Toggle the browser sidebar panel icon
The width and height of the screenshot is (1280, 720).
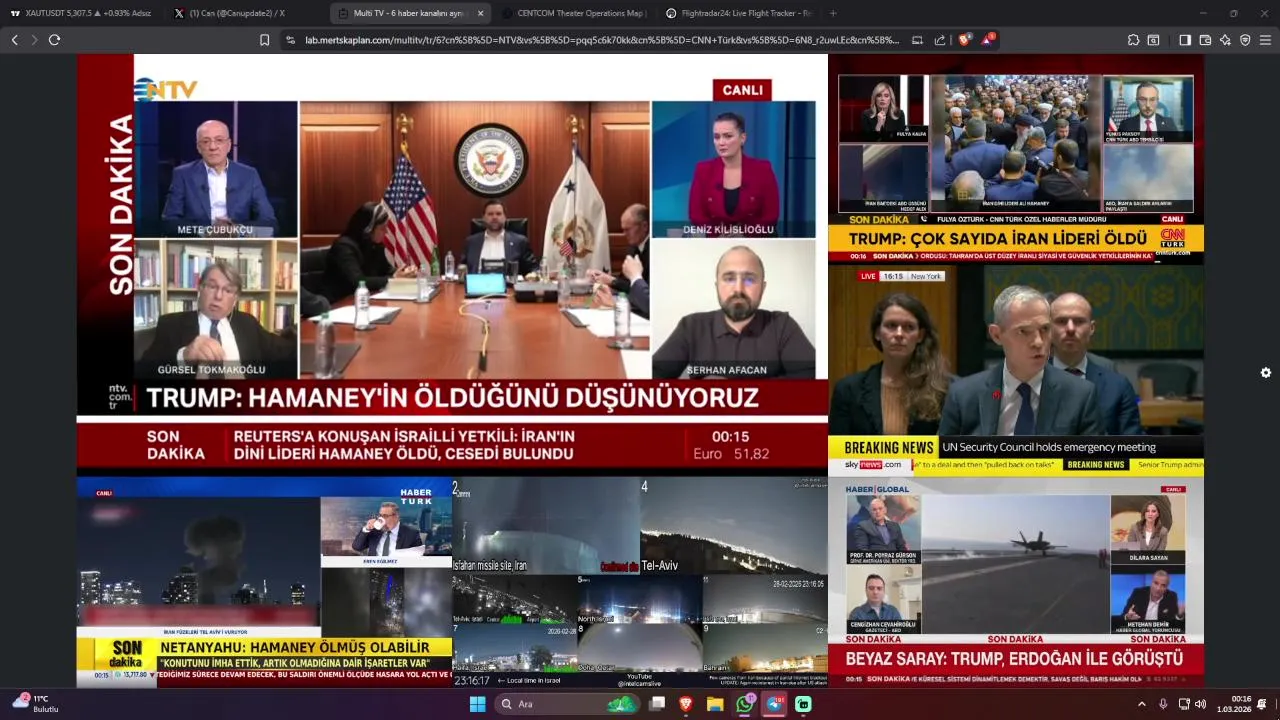1185,40
